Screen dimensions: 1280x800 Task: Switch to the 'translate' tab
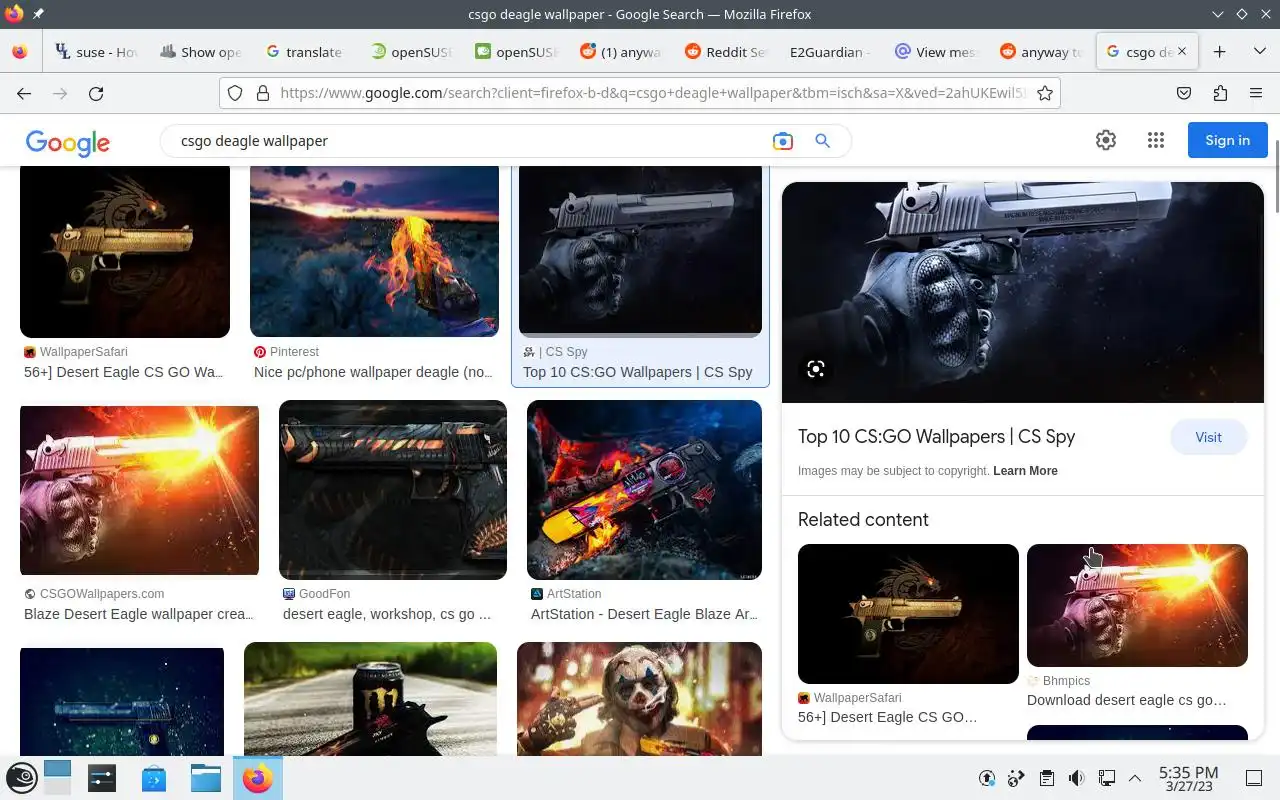coord(304,52)
